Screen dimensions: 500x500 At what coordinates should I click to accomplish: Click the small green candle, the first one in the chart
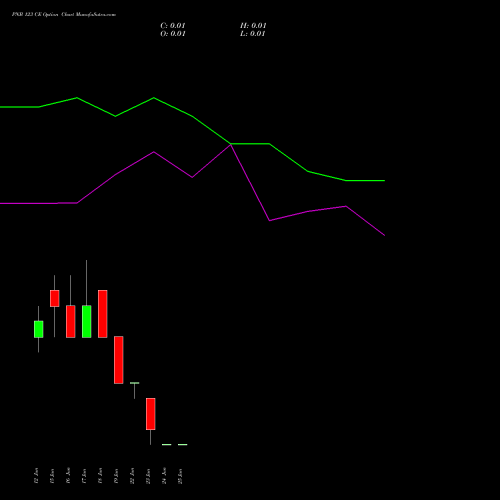tap(39, 329)
